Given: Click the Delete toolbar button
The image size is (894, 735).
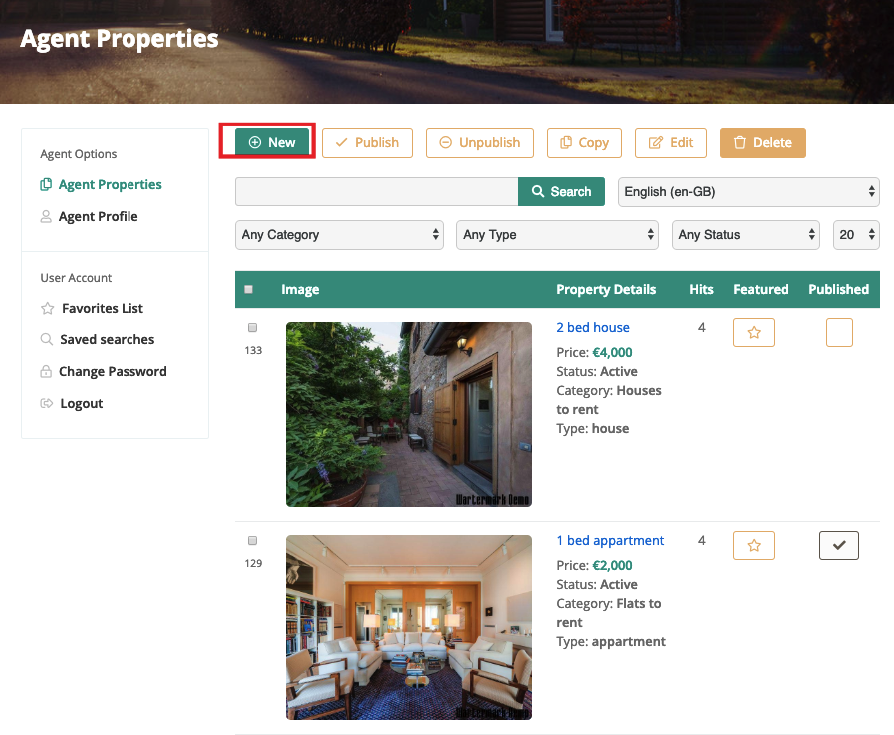Looking at the screenshot, I should pos(762,142).
